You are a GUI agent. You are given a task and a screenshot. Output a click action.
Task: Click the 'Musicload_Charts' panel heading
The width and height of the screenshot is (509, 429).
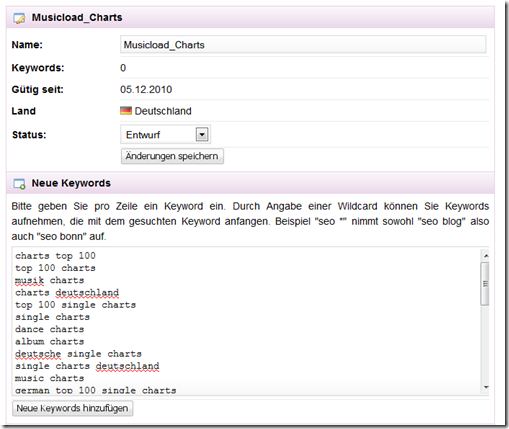(77, 17)
